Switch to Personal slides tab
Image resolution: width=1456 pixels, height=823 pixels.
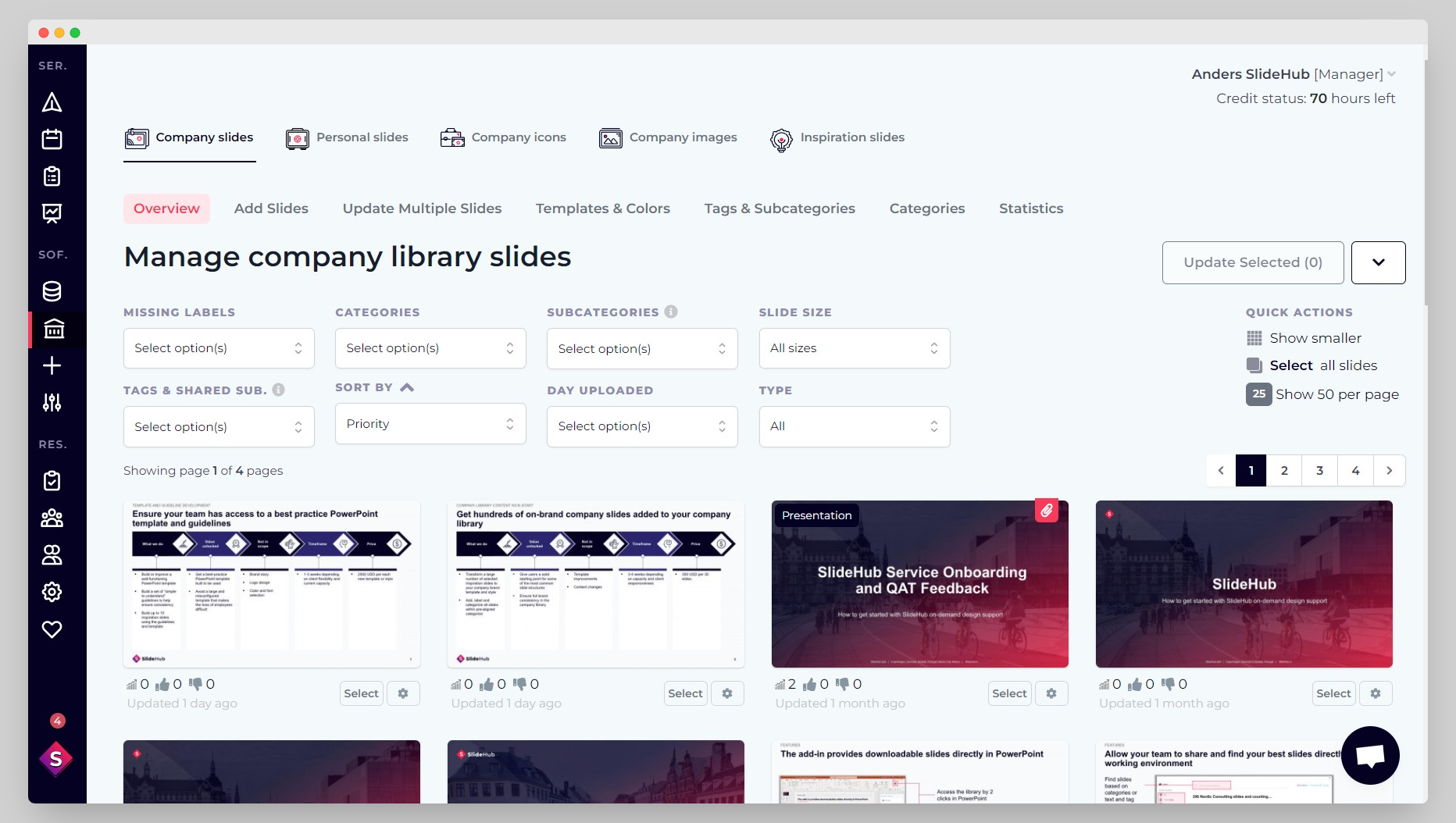click(x=347, y=138)
